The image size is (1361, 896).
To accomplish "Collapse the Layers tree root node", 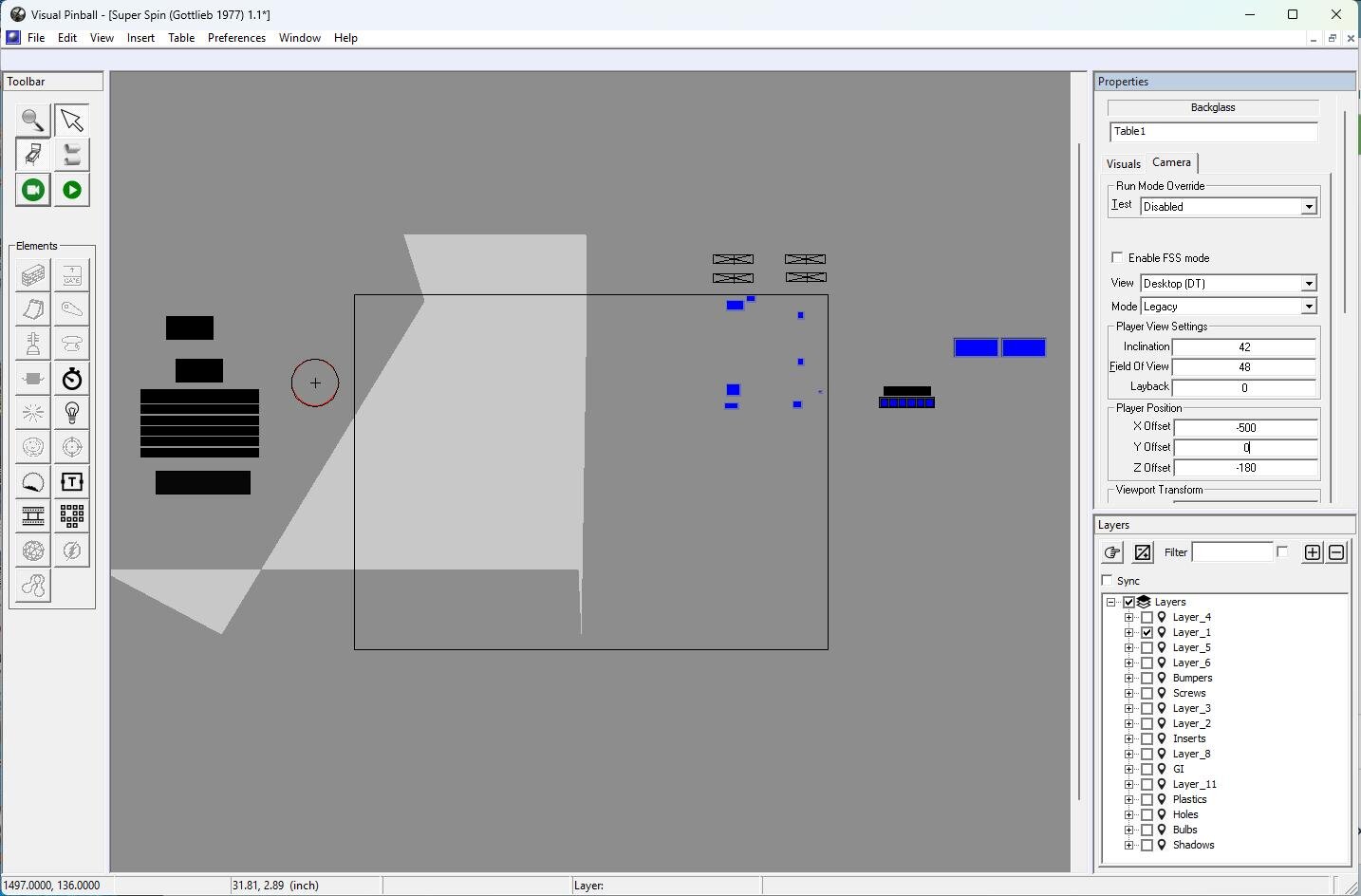I will click(1110, 601).
